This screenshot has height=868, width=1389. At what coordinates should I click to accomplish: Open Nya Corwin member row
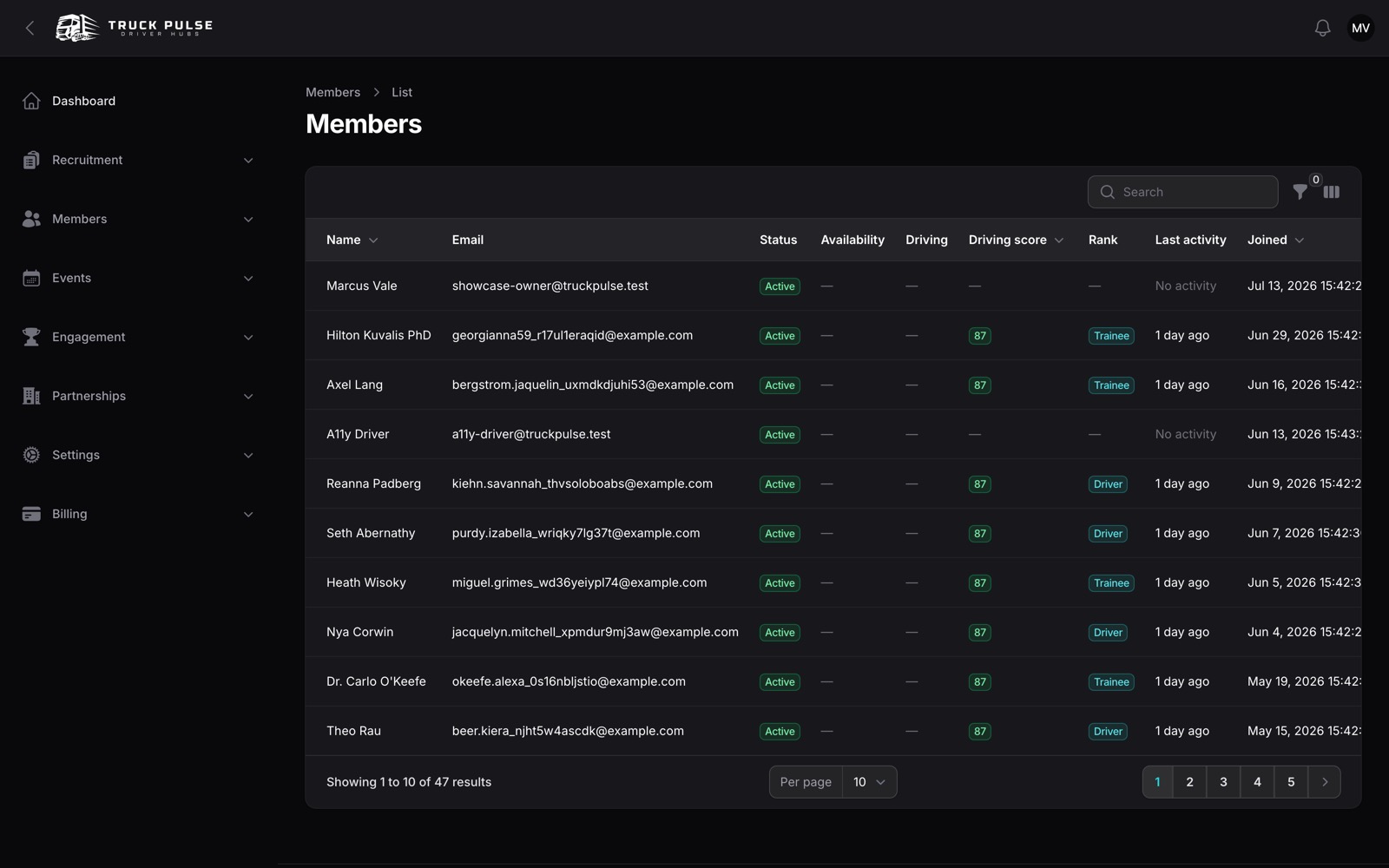click(833, 632)
